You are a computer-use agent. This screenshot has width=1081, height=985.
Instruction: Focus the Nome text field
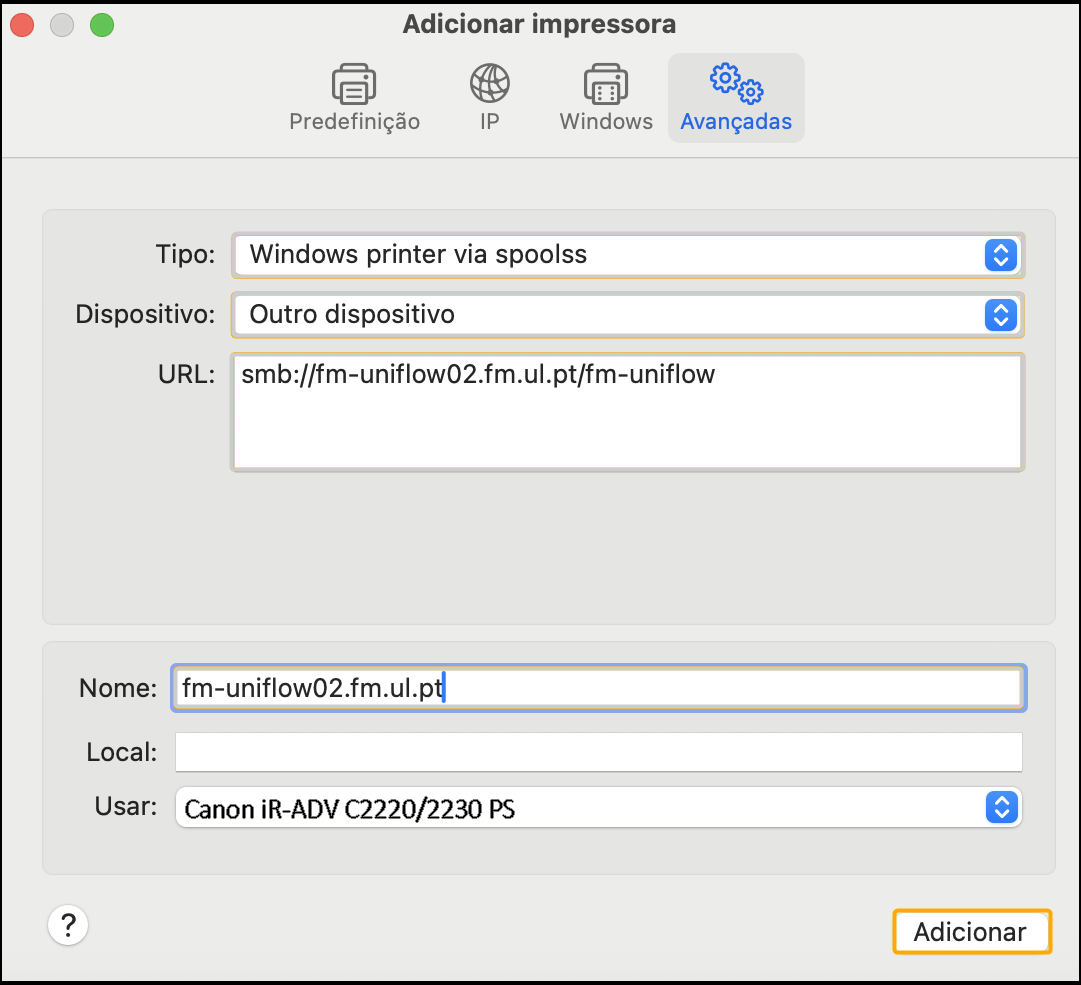[x=598, y=688]
